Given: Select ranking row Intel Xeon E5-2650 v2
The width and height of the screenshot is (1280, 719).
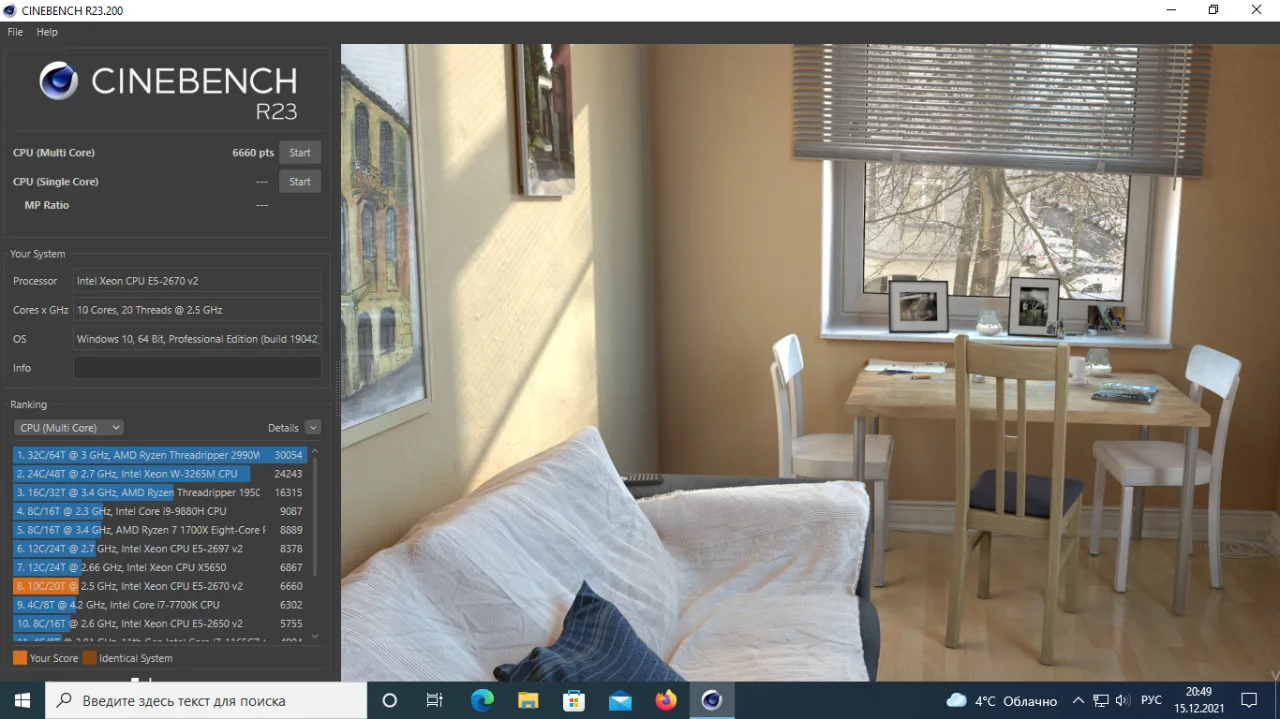Looking at the screenshot, I should 160,623.
